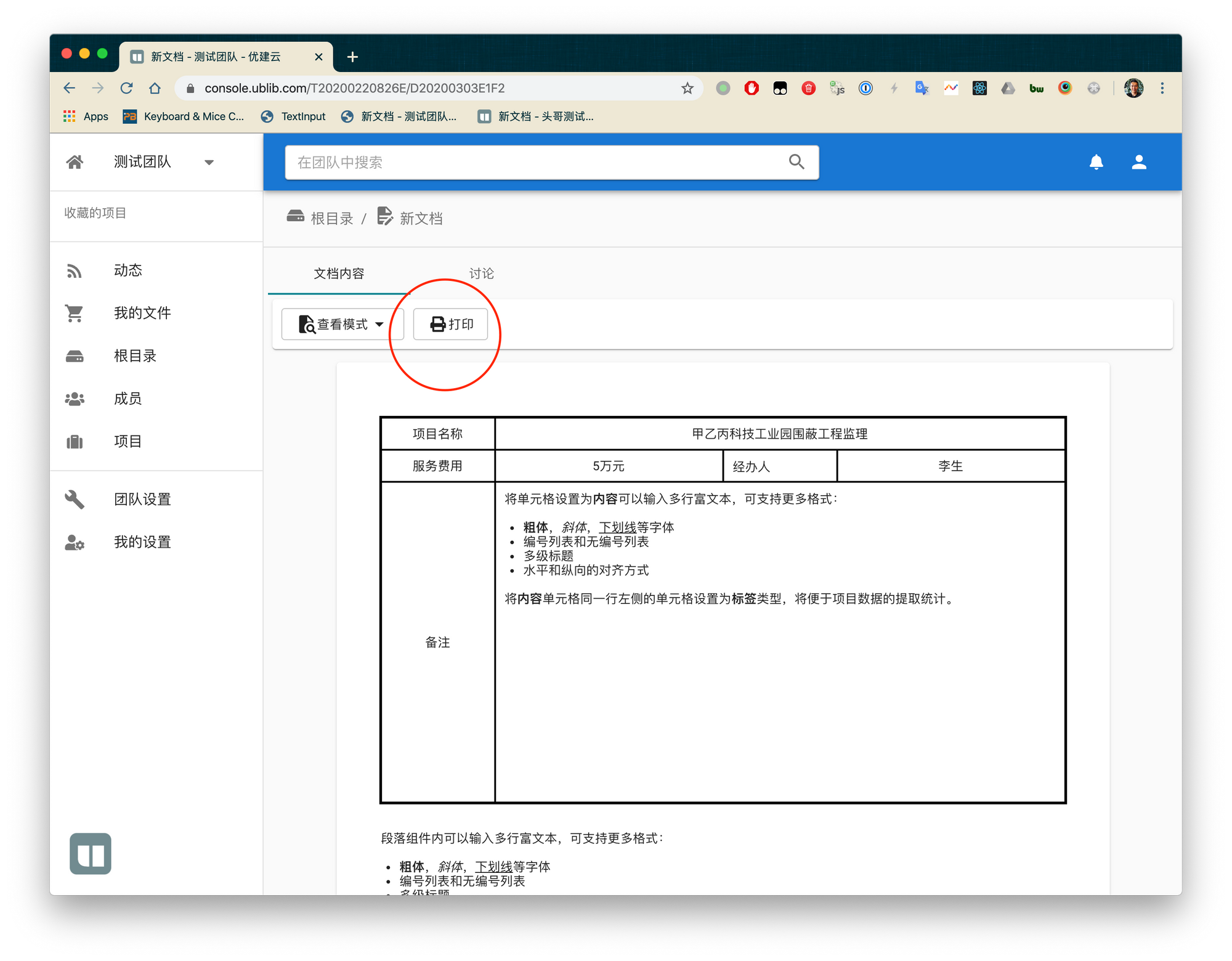Open 团队设置 team settings
The width and height of the screenshot is (1232, 961).
tap(142, 499)
